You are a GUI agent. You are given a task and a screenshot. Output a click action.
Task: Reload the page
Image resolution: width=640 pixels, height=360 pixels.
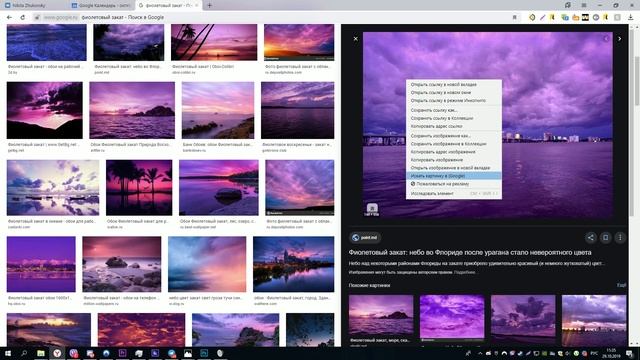(22, 18)
